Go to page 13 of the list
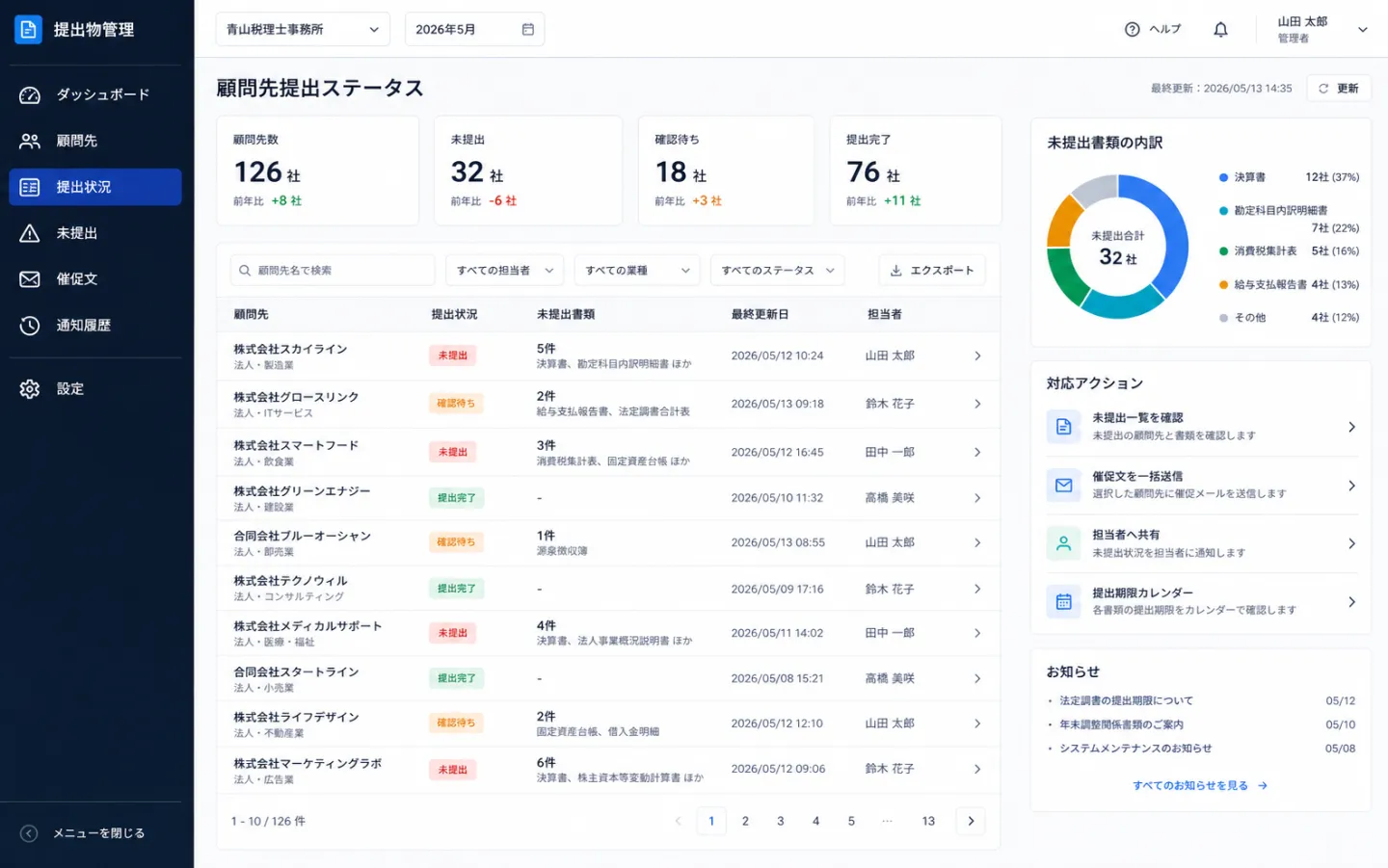 coord(928,821)
